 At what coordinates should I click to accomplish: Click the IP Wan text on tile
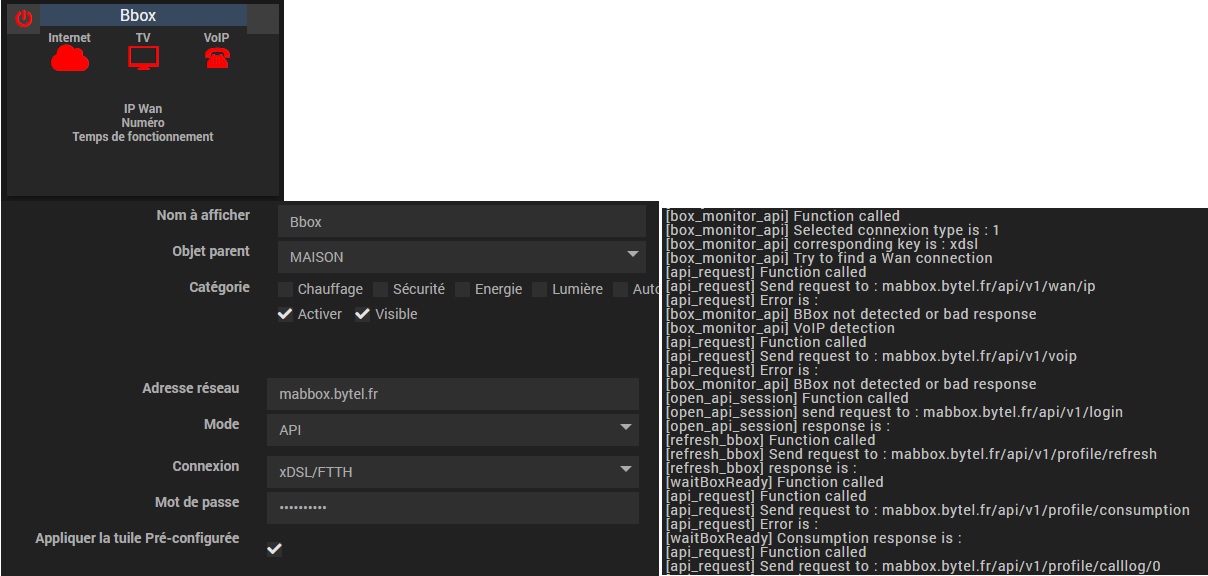pyautogui.click(x=143, y=109)
